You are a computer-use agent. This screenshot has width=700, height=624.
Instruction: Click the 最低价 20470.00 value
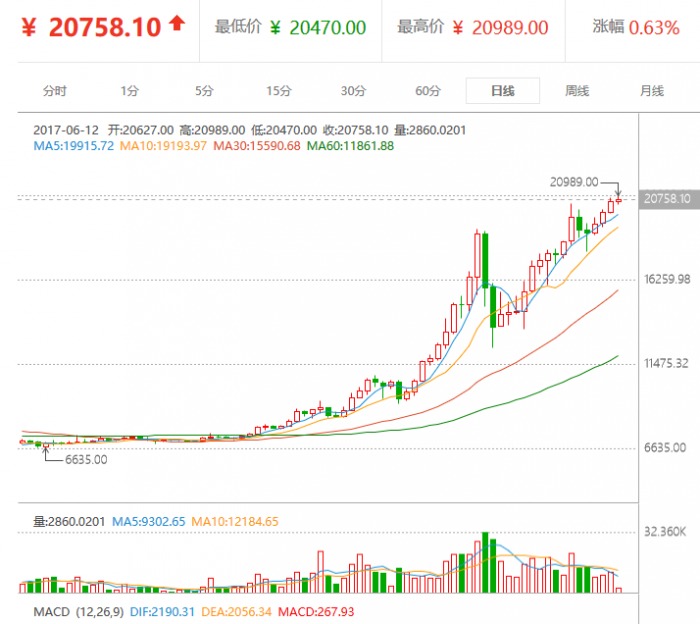[x=328, y=27]
